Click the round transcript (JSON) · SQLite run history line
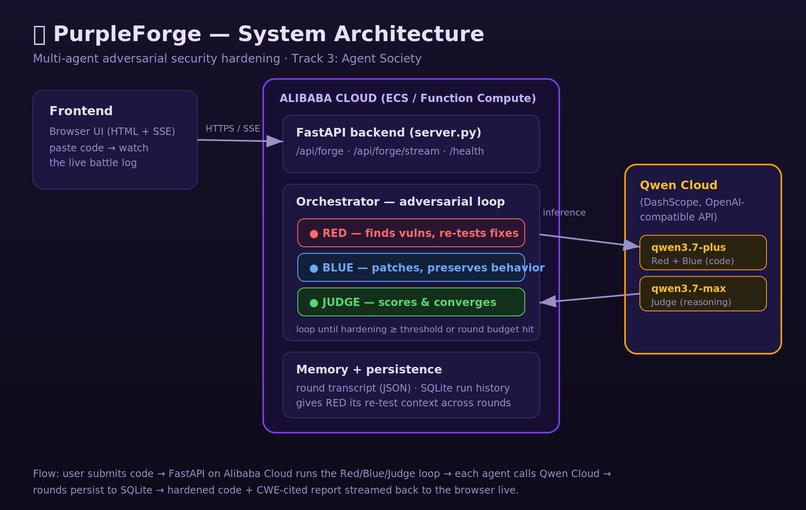The width and height of the screenshot is (806, 510). [x=403, y=388]
